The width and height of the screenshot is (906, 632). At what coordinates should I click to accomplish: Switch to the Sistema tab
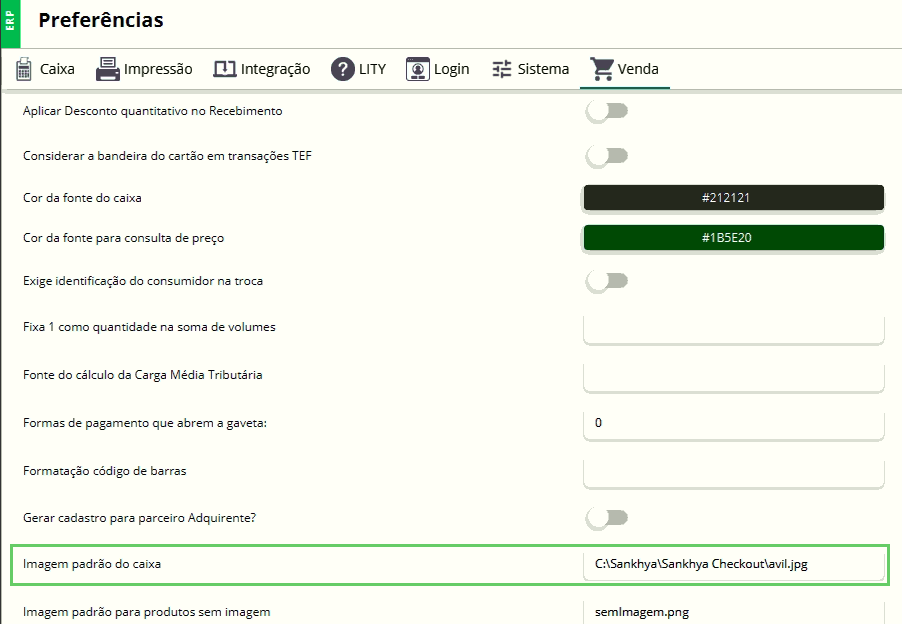(x=530, y=69)
